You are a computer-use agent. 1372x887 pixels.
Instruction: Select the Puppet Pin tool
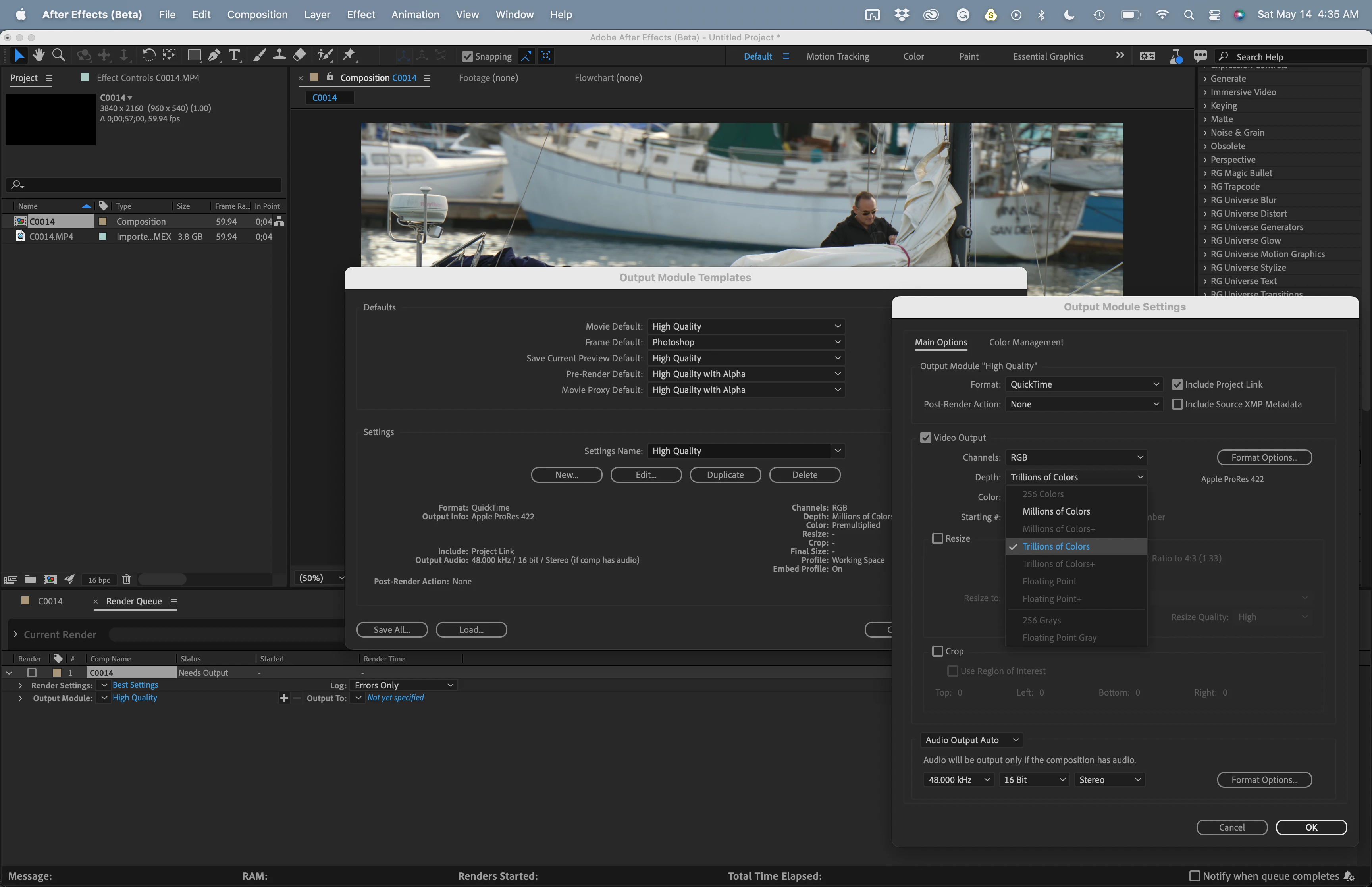(349, 55)
